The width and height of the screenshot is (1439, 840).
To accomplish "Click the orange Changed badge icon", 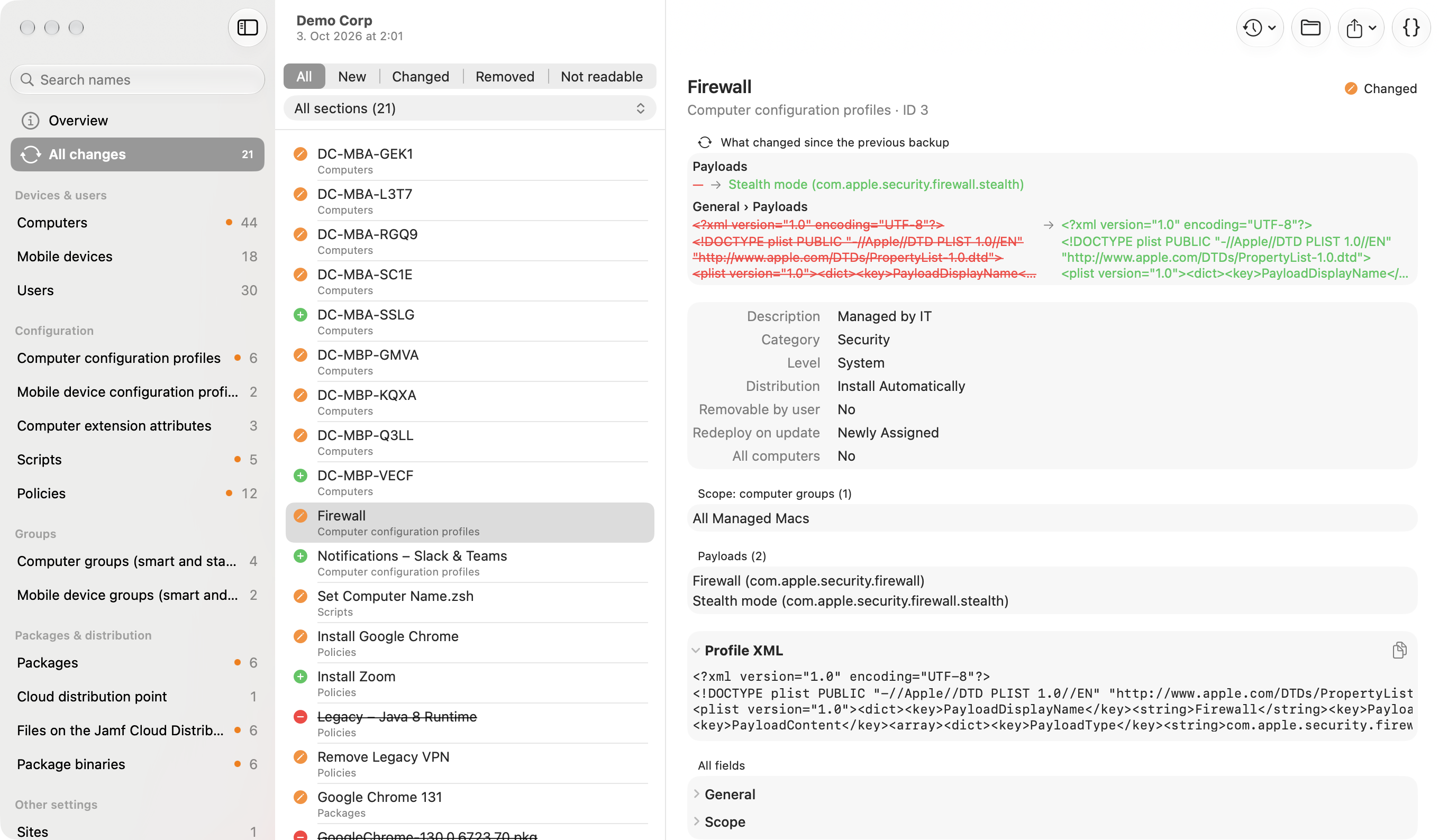I will point(1351,88).
